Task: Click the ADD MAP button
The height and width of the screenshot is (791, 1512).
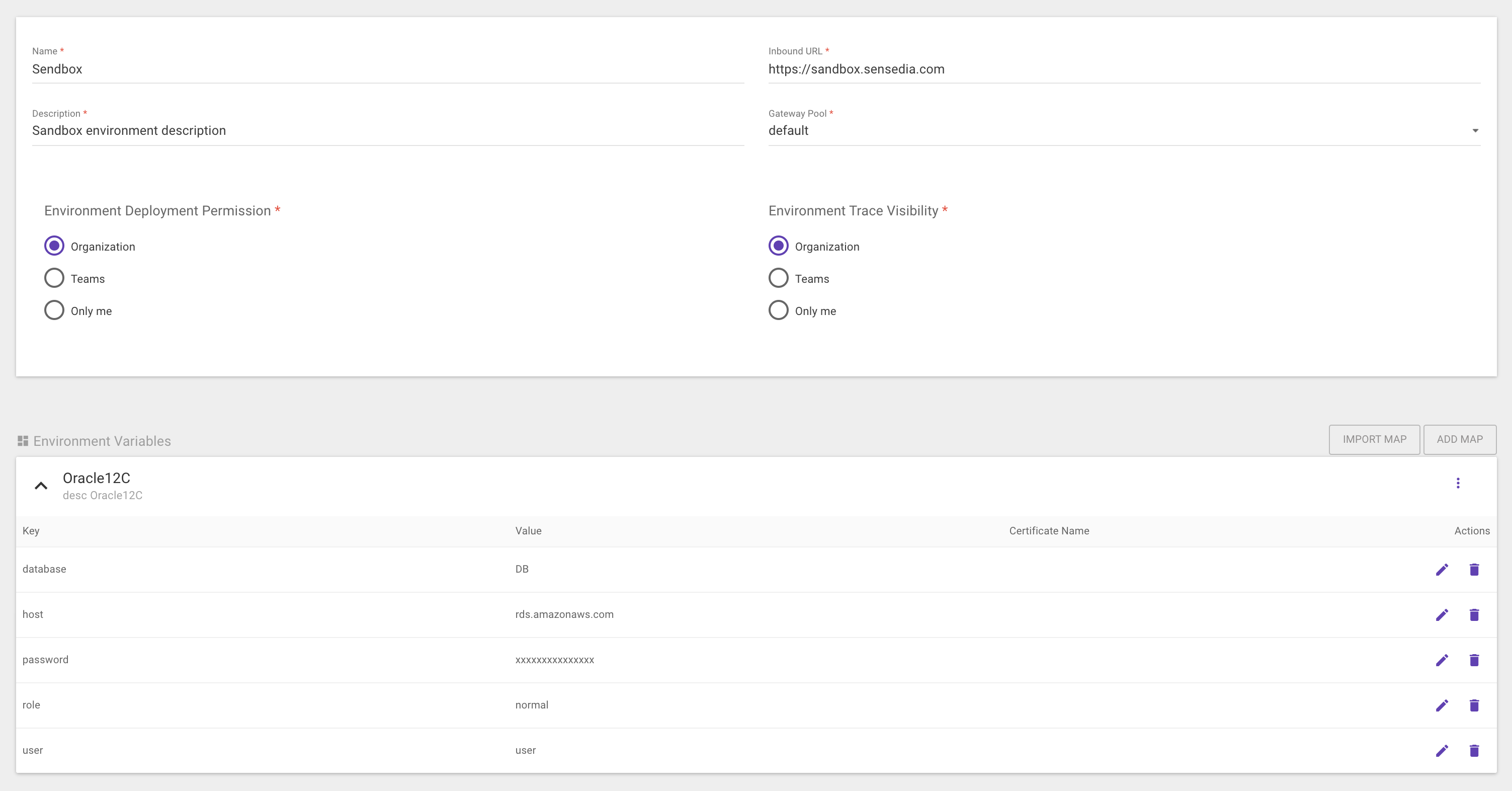Action: (1460, 439)
